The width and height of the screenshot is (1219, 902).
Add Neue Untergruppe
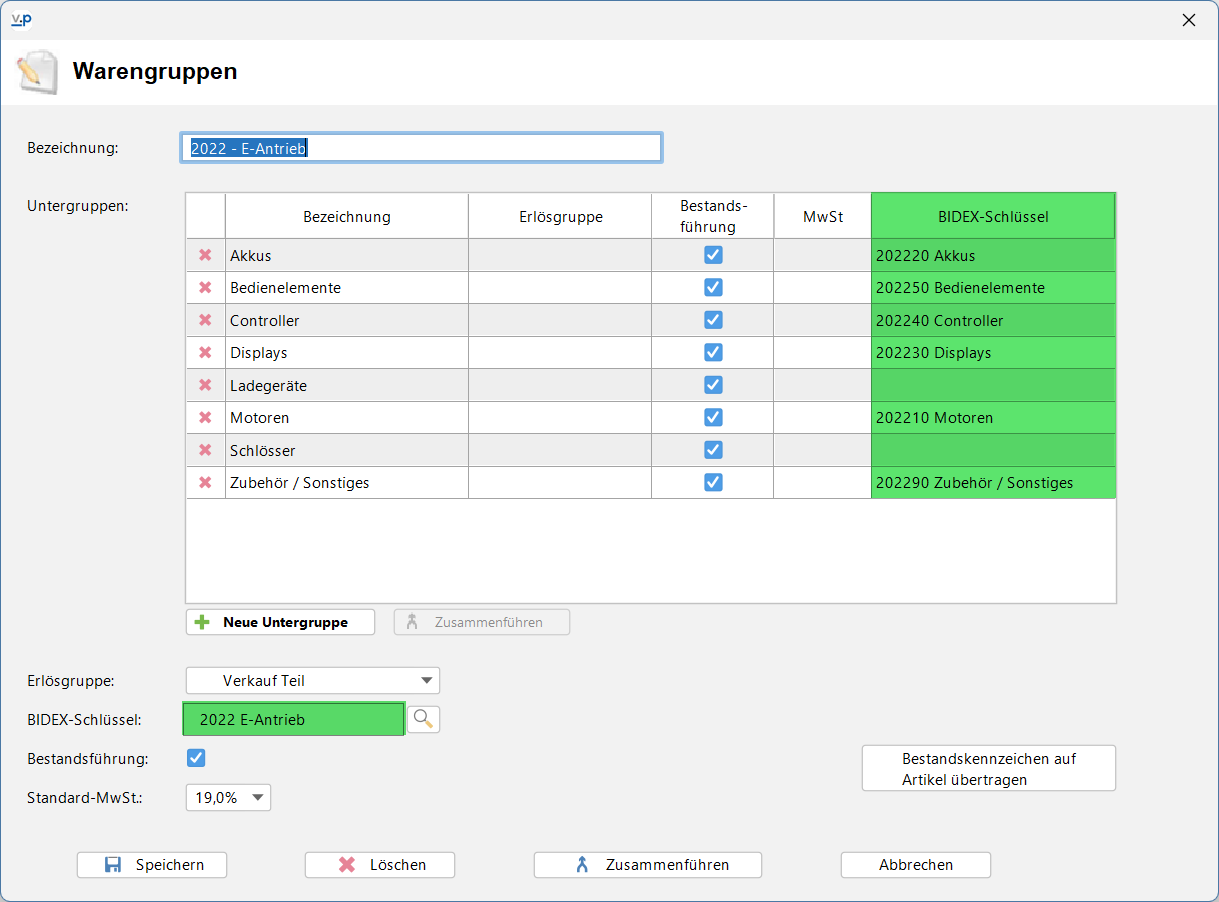point(280,622)
